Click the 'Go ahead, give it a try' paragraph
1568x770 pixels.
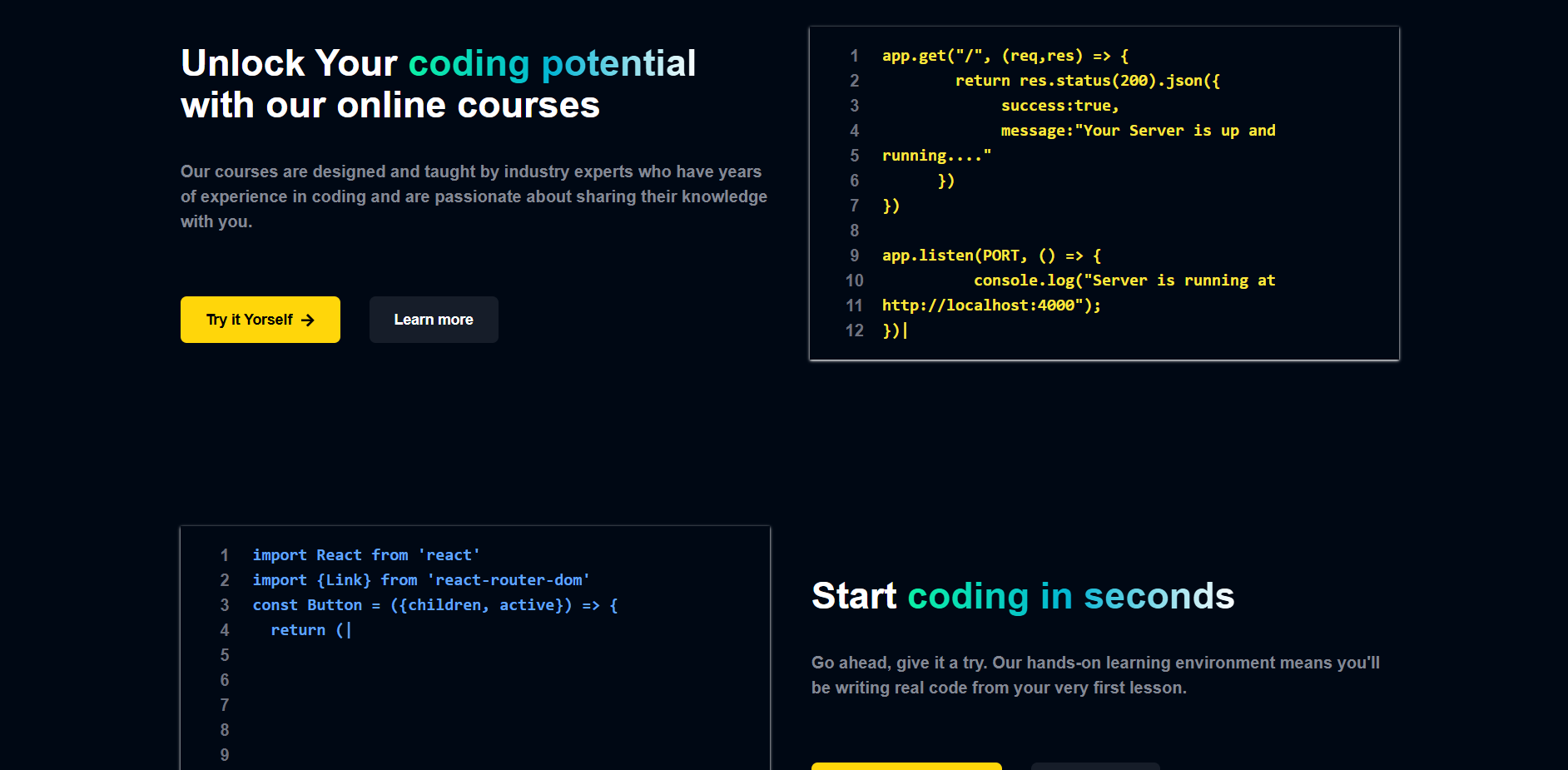tap(1096, 675)
